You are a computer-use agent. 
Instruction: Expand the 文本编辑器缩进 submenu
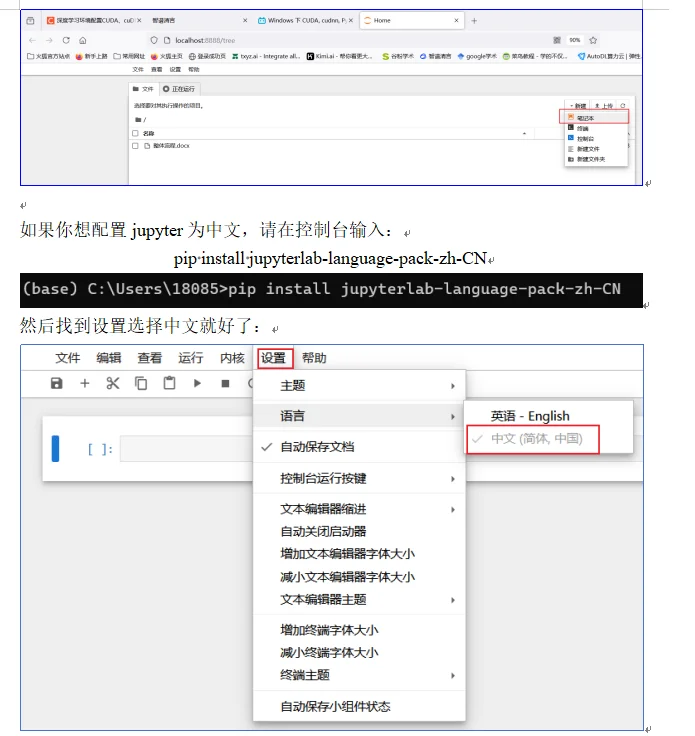click(x=359, y=509)
